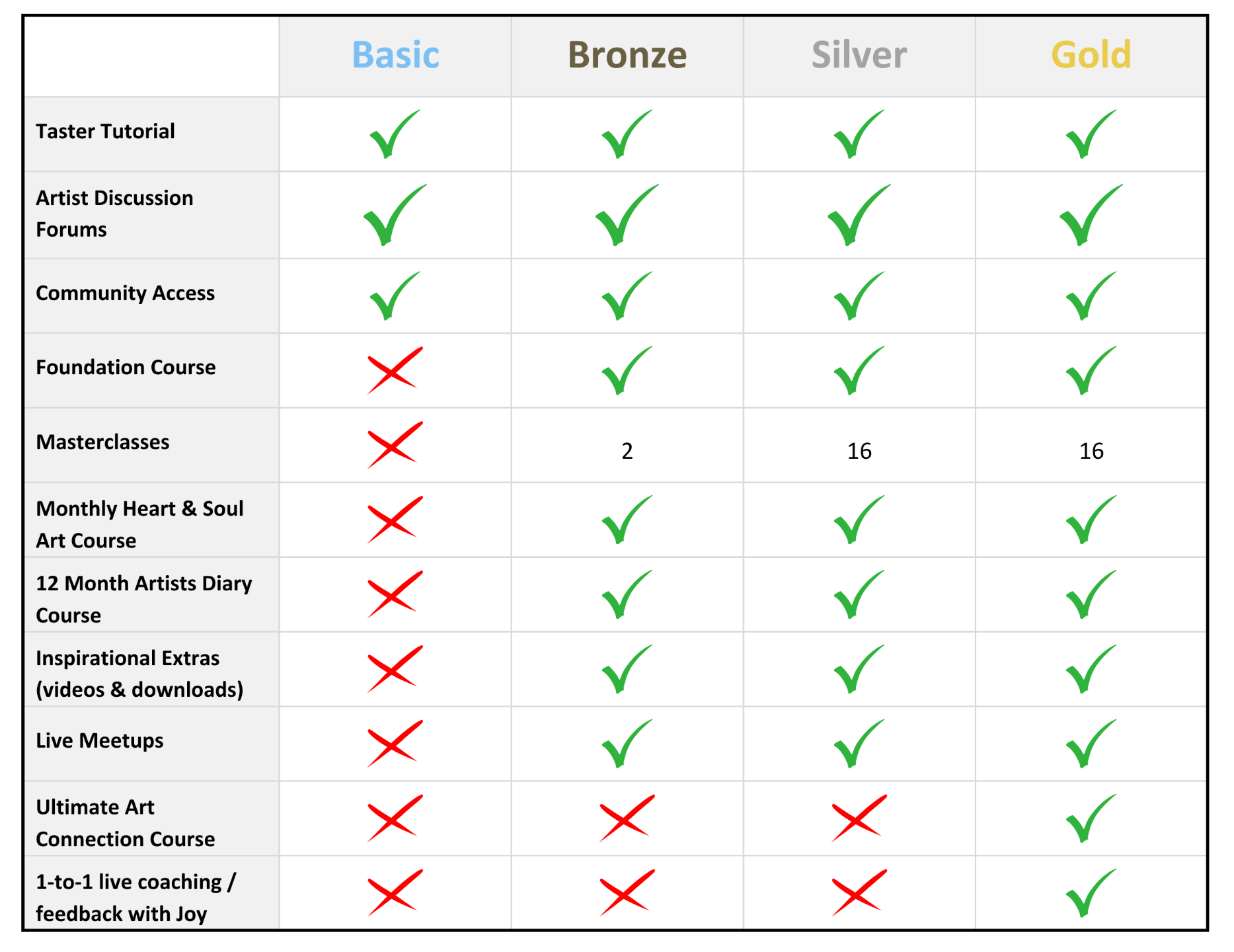Click the 12 Month Artists Diary Course label

point(144,599)
